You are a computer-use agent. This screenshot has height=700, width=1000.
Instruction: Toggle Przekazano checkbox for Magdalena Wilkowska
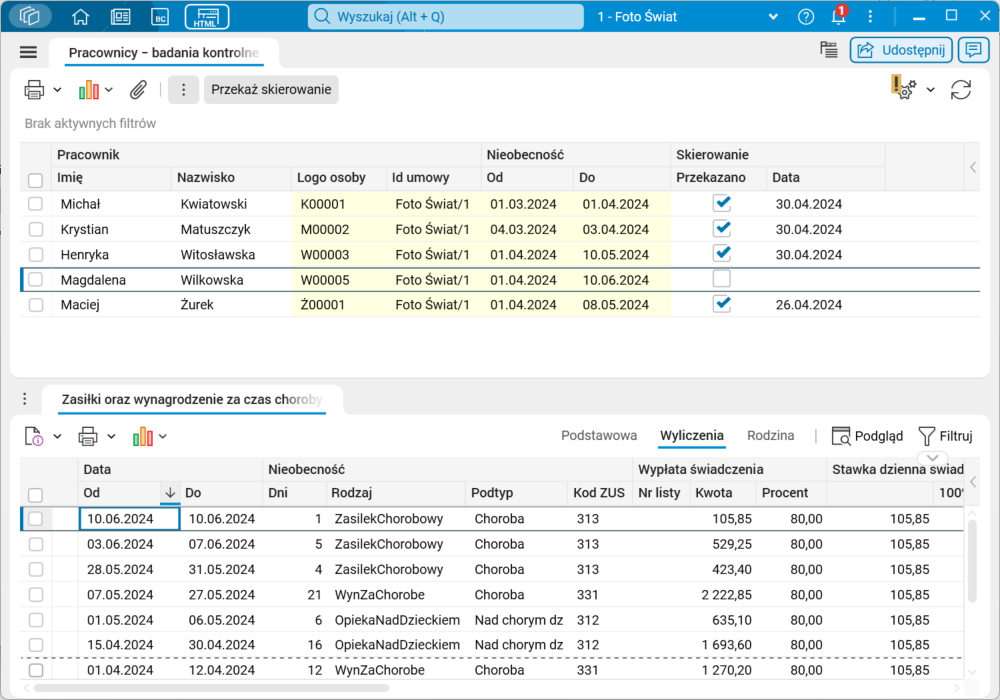[721, 280]
